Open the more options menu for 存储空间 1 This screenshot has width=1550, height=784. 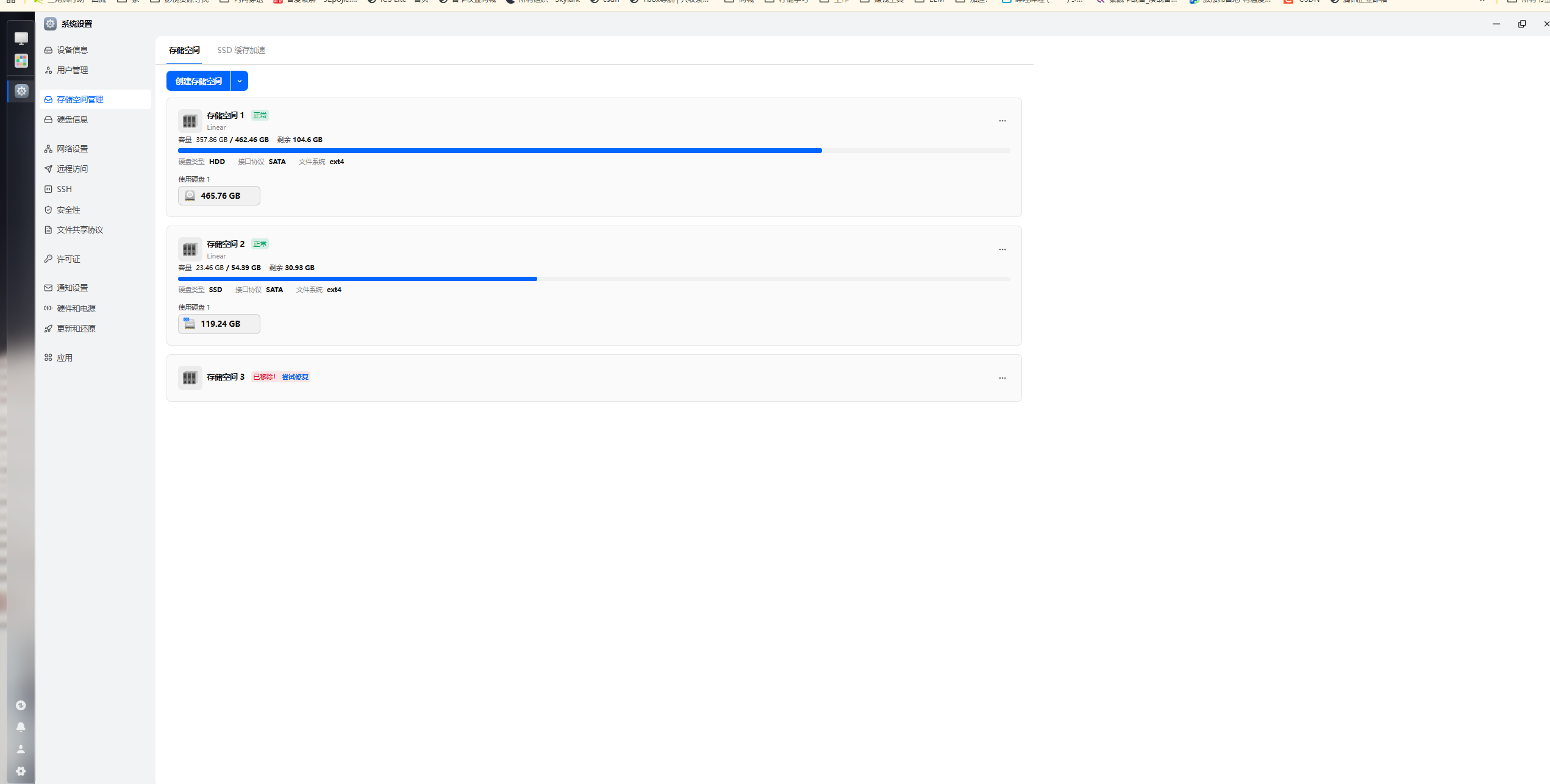pos(1002,121)
